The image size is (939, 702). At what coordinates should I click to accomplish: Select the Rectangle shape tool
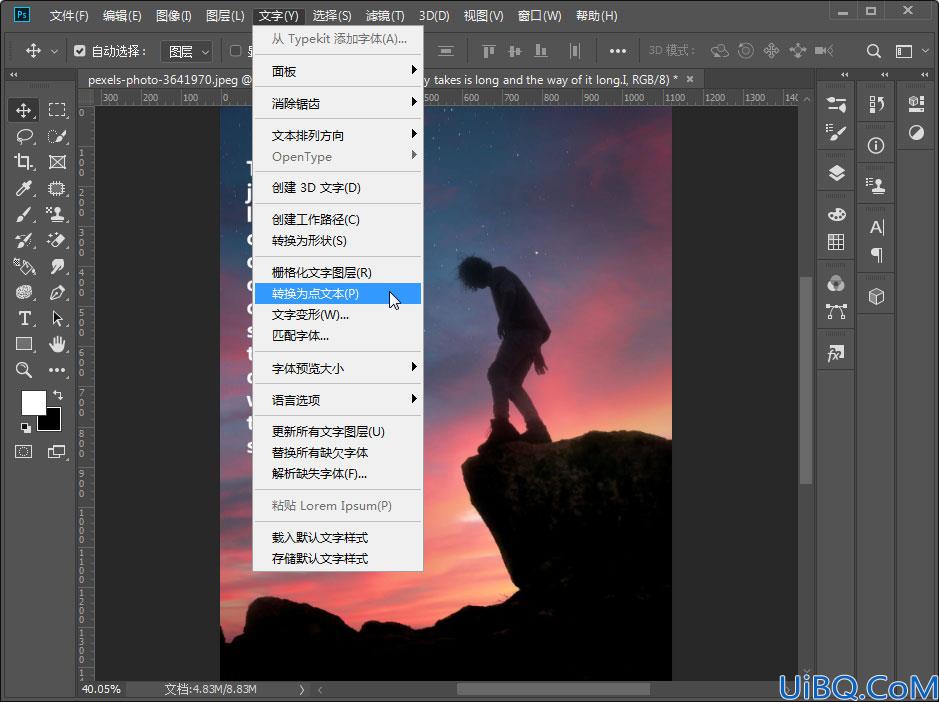point(23,344)
